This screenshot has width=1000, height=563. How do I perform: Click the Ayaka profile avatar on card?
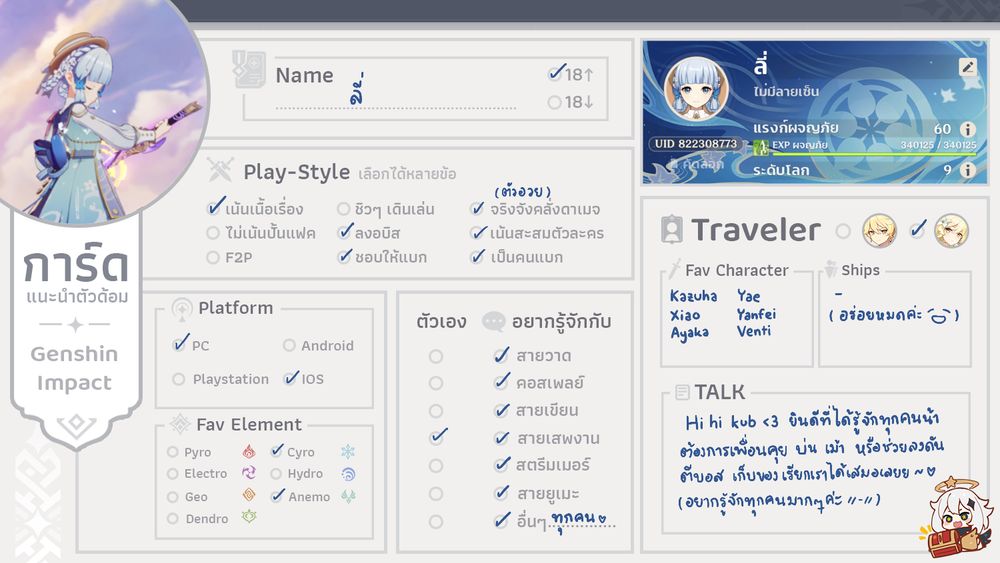(x=696, y=89)
